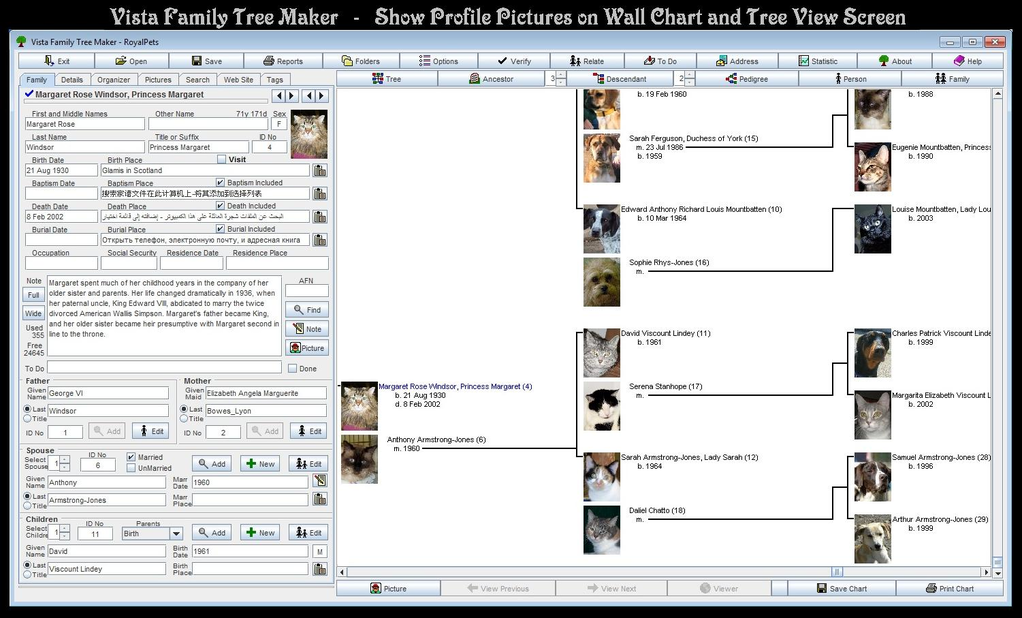Uncheck Burial Included
Image resolution: width=1022 pixels, height=618 pixels.
(x=220, y=229)
